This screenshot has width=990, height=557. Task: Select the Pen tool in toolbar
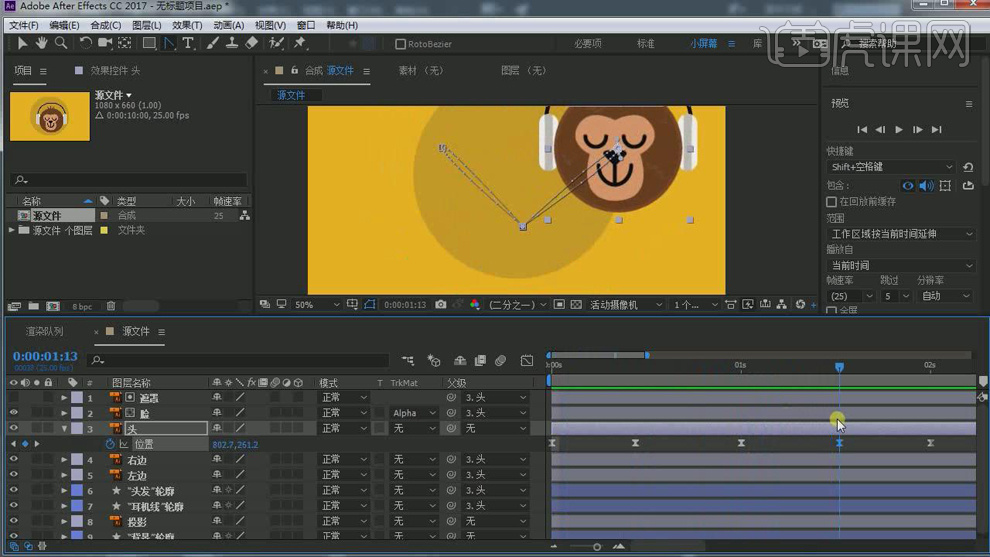click(x=169, y=43)
